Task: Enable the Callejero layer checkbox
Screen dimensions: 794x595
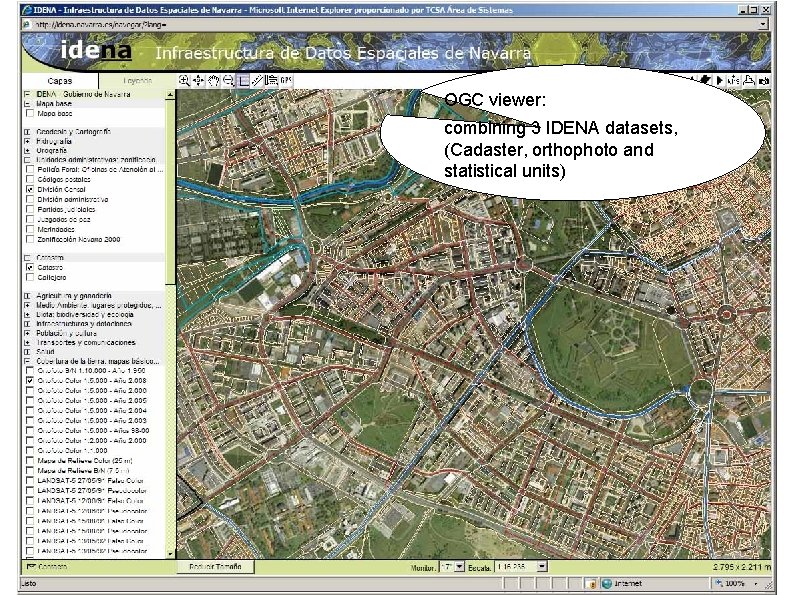Action: 30,277
